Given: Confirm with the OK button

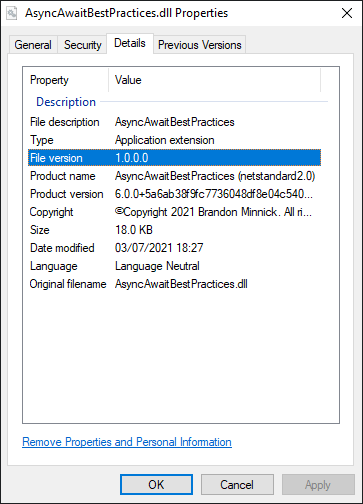Looking at the screenshot, I should [x=156, y=485].
